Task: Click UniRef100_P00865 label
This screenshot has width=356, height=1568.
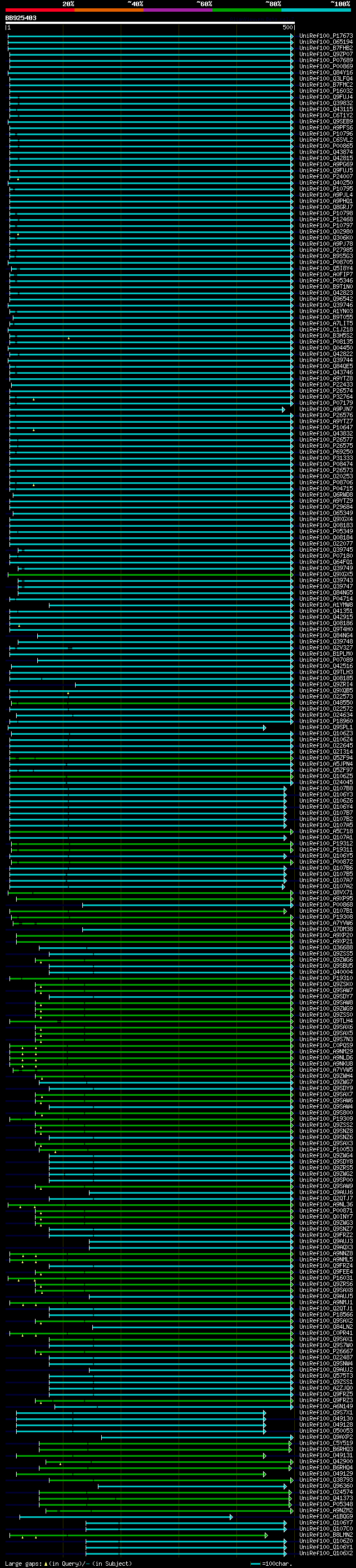Action: point(325,146)
